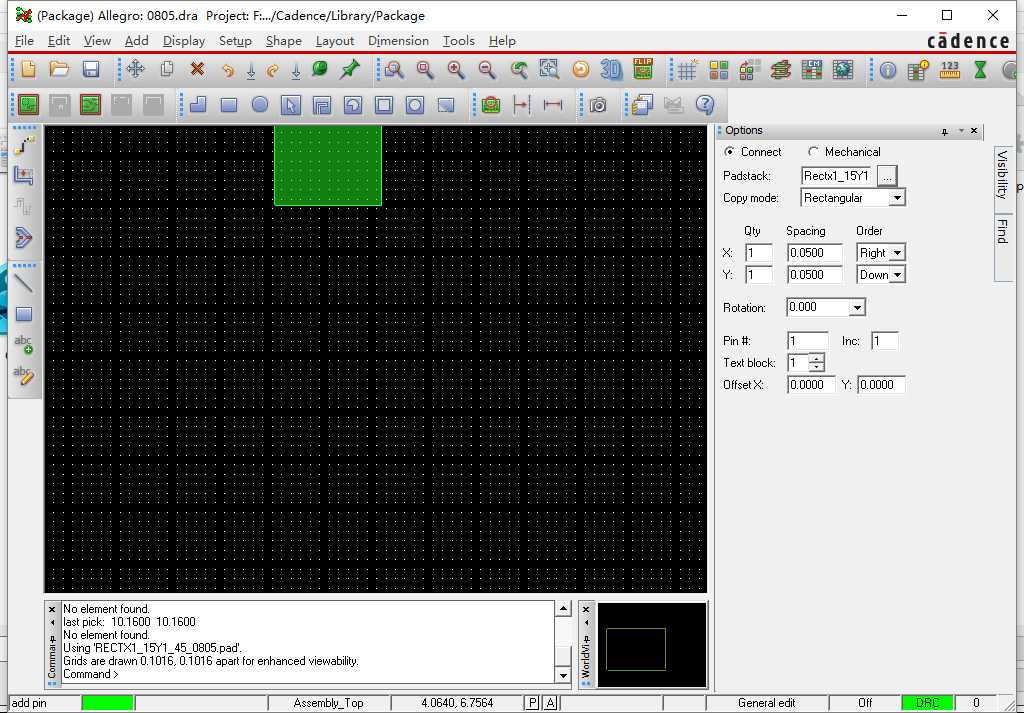This screenshot has height=713, width=1024.
Task: Click the camera snapshot icon
Action: (598, 104)
